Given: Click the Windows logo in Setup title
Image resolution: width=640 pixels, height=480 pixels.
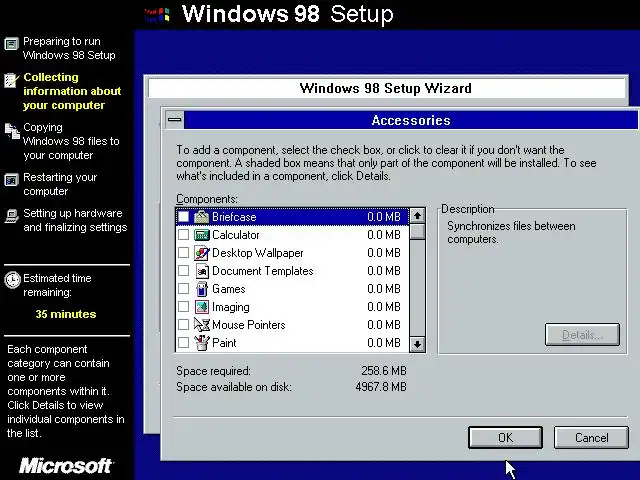Looking at the screenshot, I should [x=157, y=15].
